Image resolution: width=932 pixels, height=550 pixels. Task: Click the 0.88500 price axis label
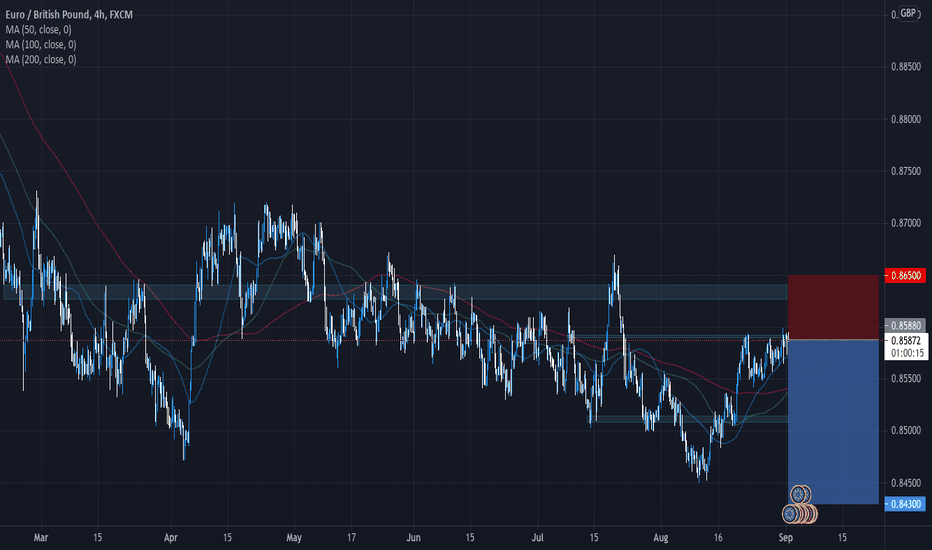(906, 67)
